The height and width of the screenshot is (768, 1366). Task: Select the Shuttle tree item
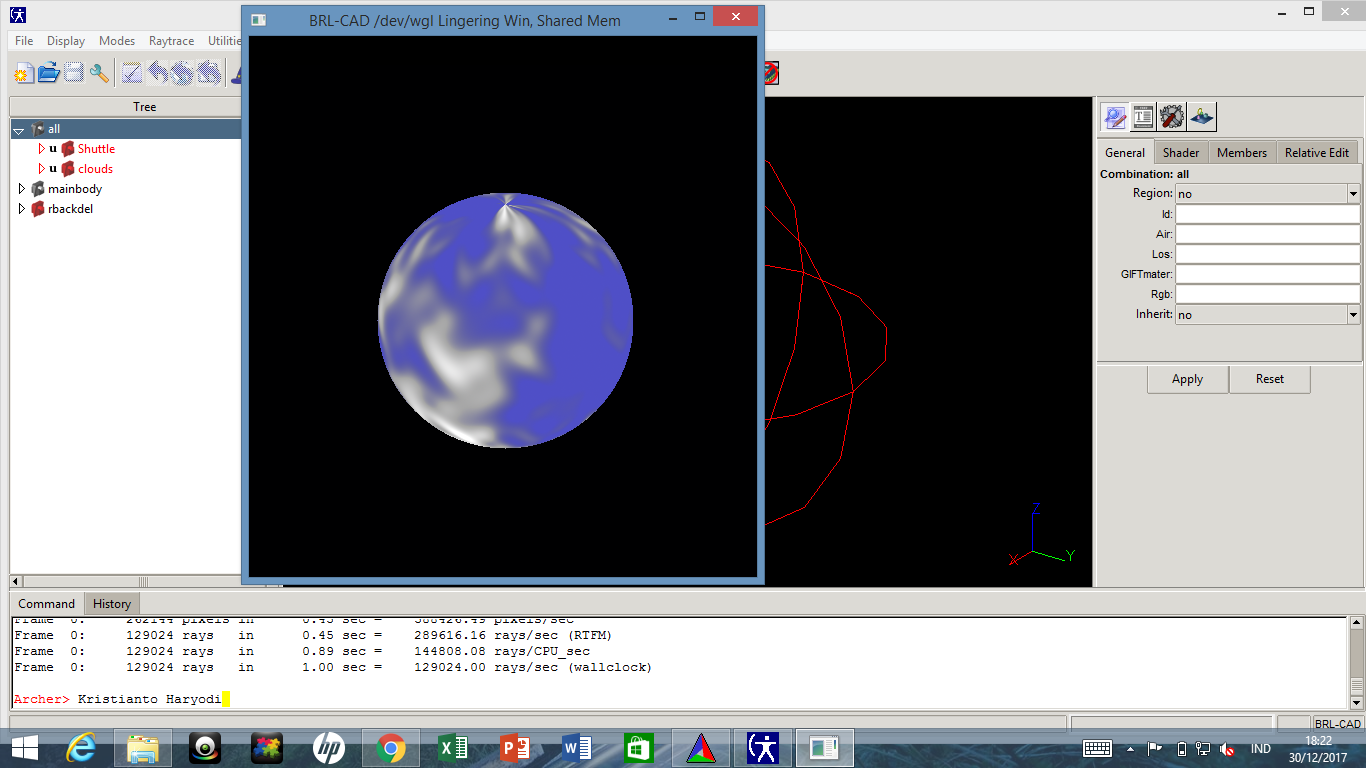97,149
